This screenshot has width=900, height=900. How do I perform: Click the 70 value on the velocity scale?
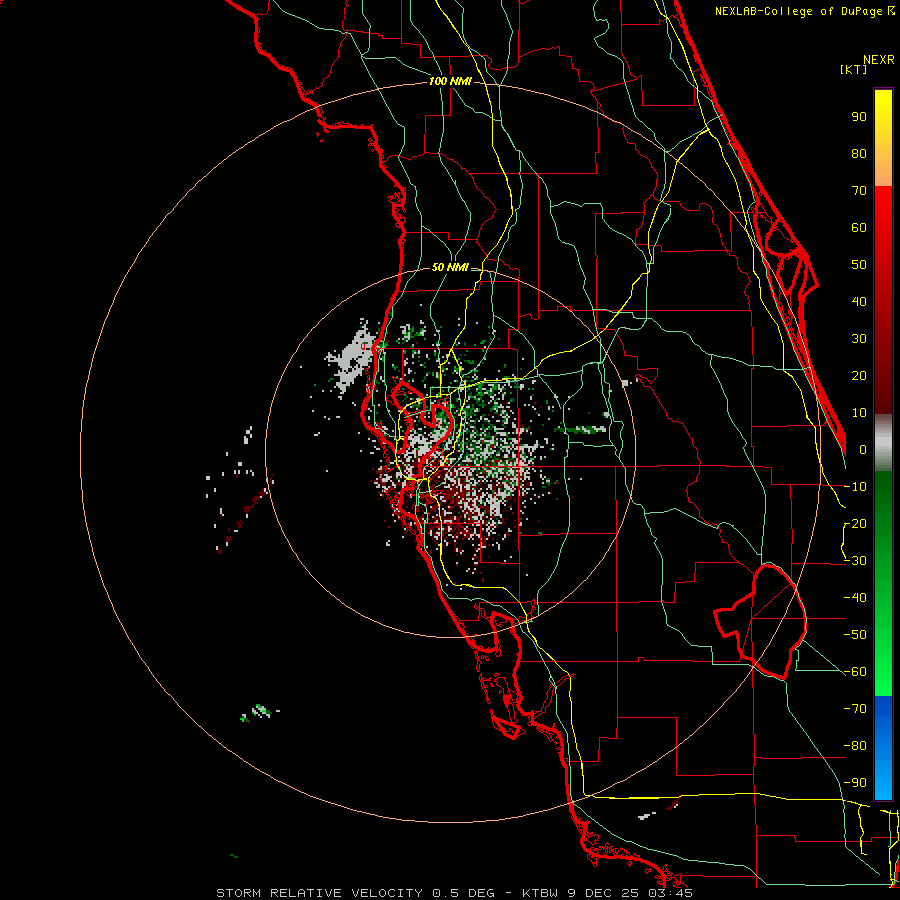(x=859, y=191)
